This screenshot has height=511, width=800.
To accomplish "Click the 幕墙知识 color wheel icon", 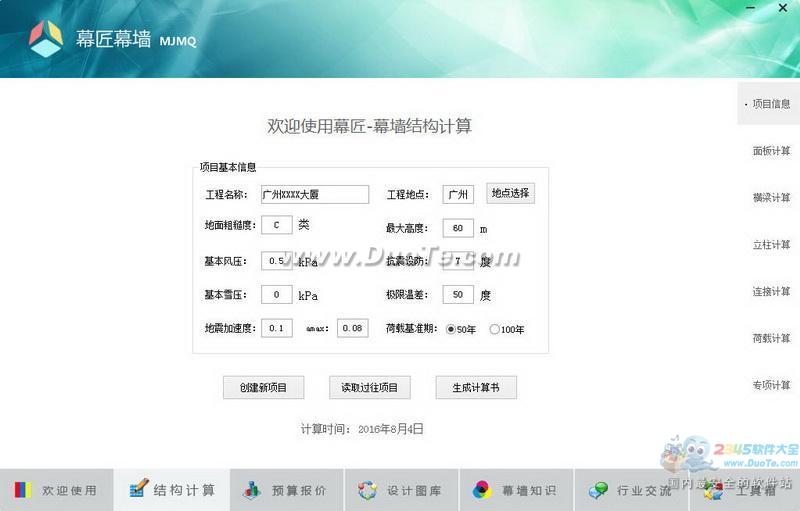I will [x=482, y=490].
